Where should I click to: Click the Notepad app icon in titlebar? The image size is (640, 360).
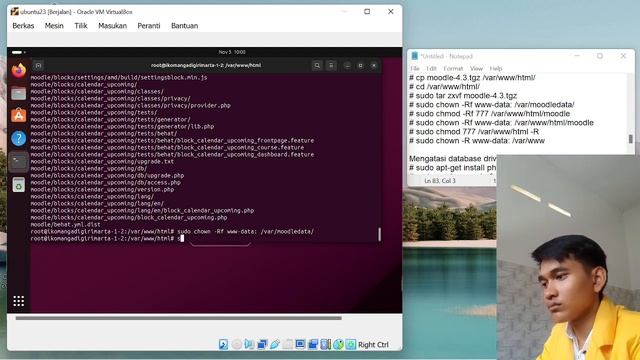click(x=415, y=56)
